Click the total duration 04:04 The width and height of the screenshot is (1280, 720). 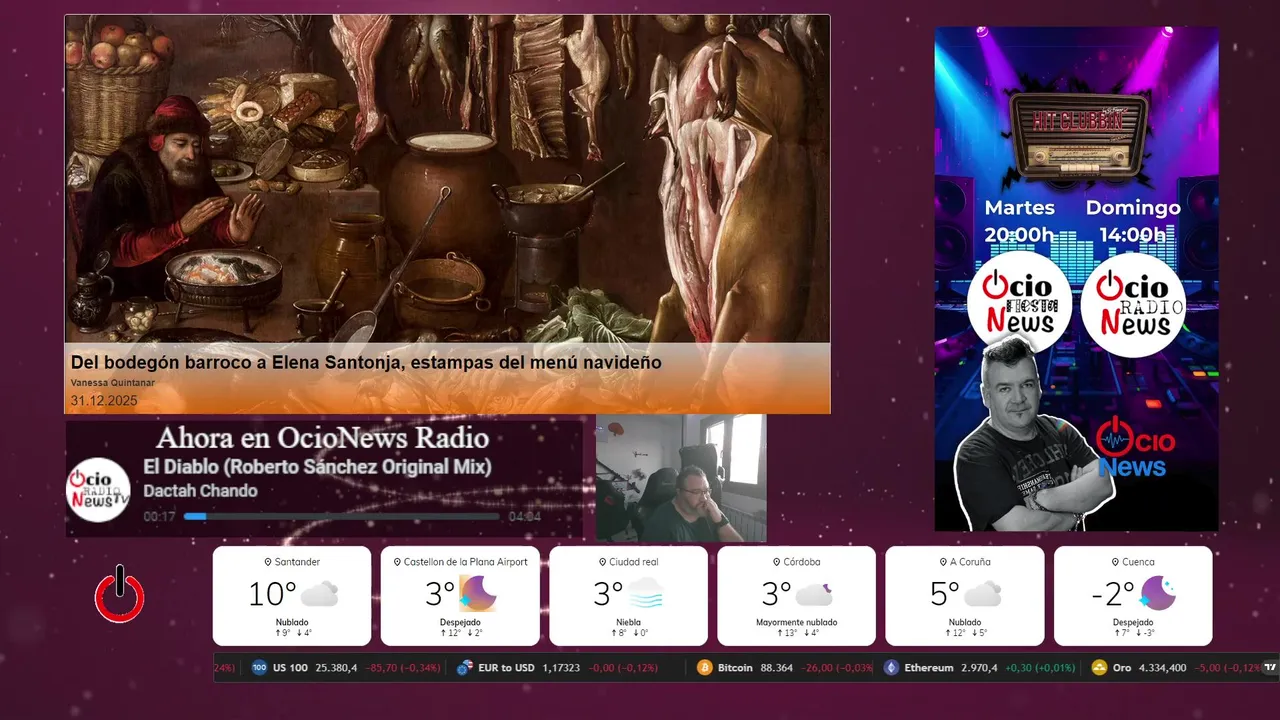(524, 517)
